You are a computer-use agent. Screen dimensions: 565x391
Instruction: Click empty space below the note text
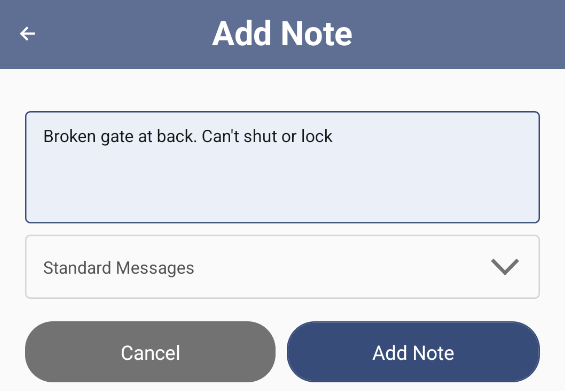(282, 186)
